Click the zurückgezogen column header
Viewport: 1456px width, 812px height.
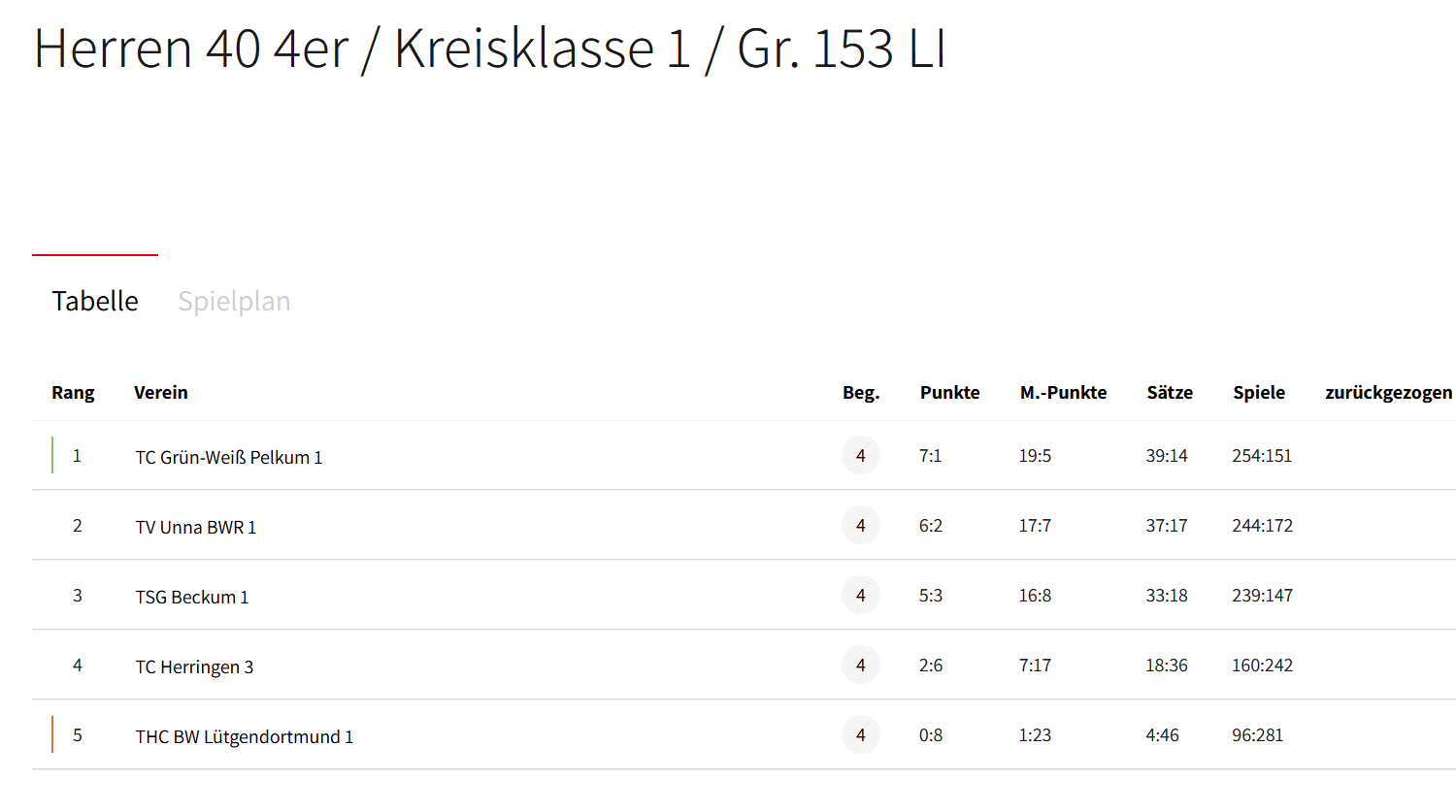coord(1388,392)
